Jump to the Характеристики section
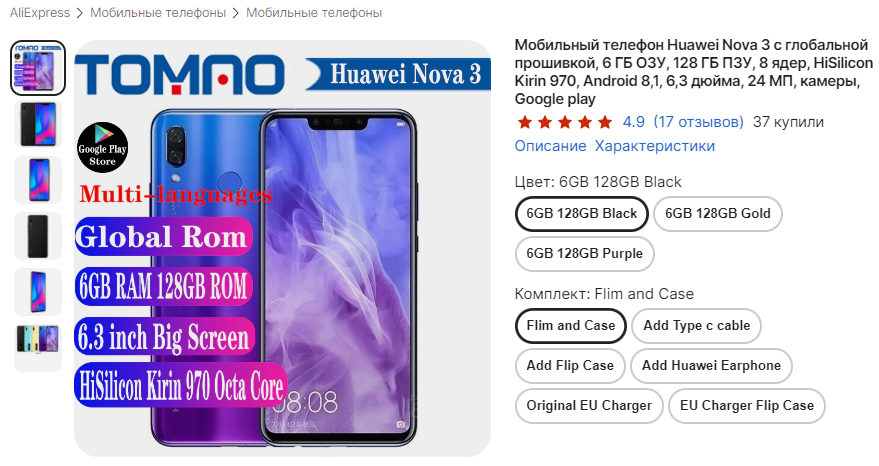The width and height of the screenshot is (879, 466). 655,146
